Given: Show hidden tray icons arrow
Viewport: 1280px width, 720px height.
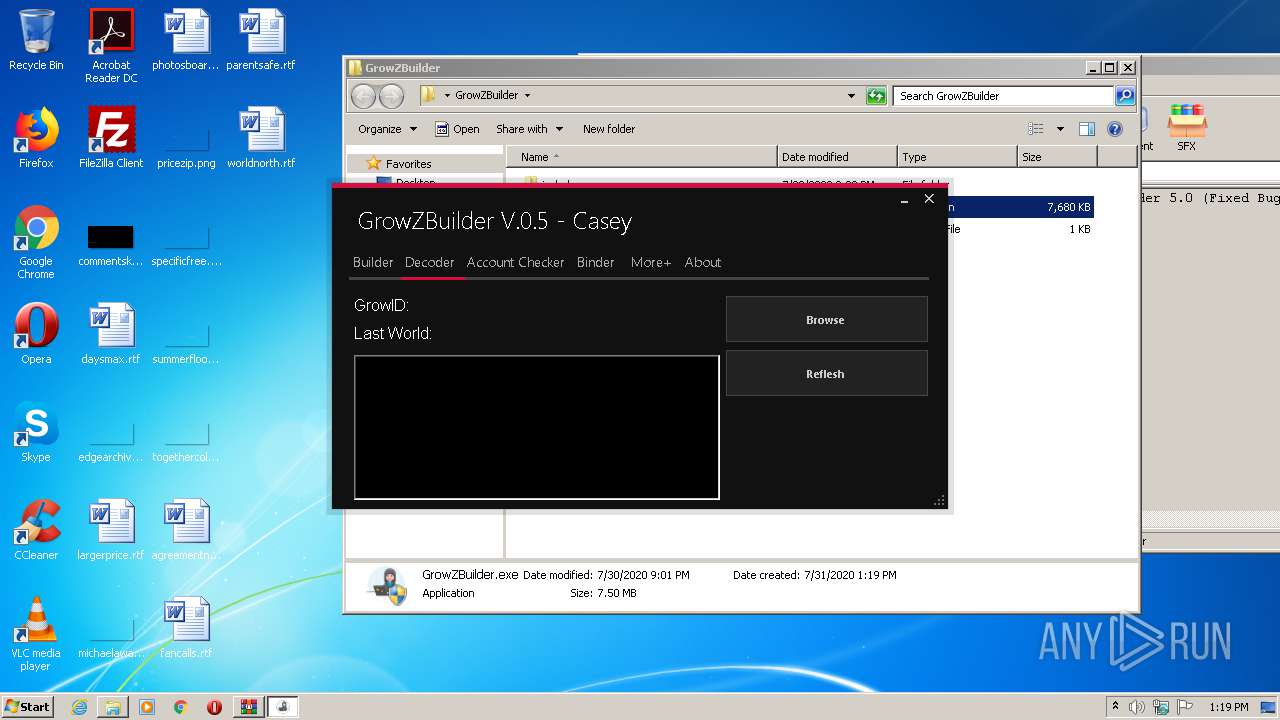Looking at the screenshot, I should coord(1115,707).
